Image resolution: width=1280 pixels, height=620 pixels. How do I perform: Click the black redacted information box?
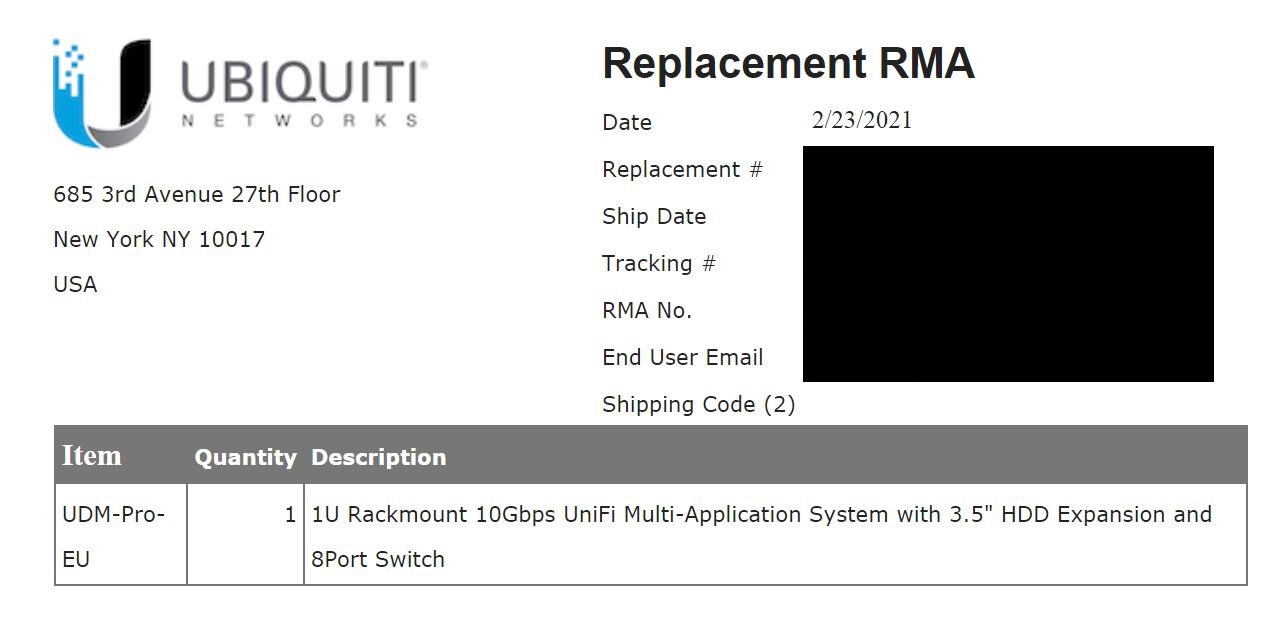tap(1008, 264)
